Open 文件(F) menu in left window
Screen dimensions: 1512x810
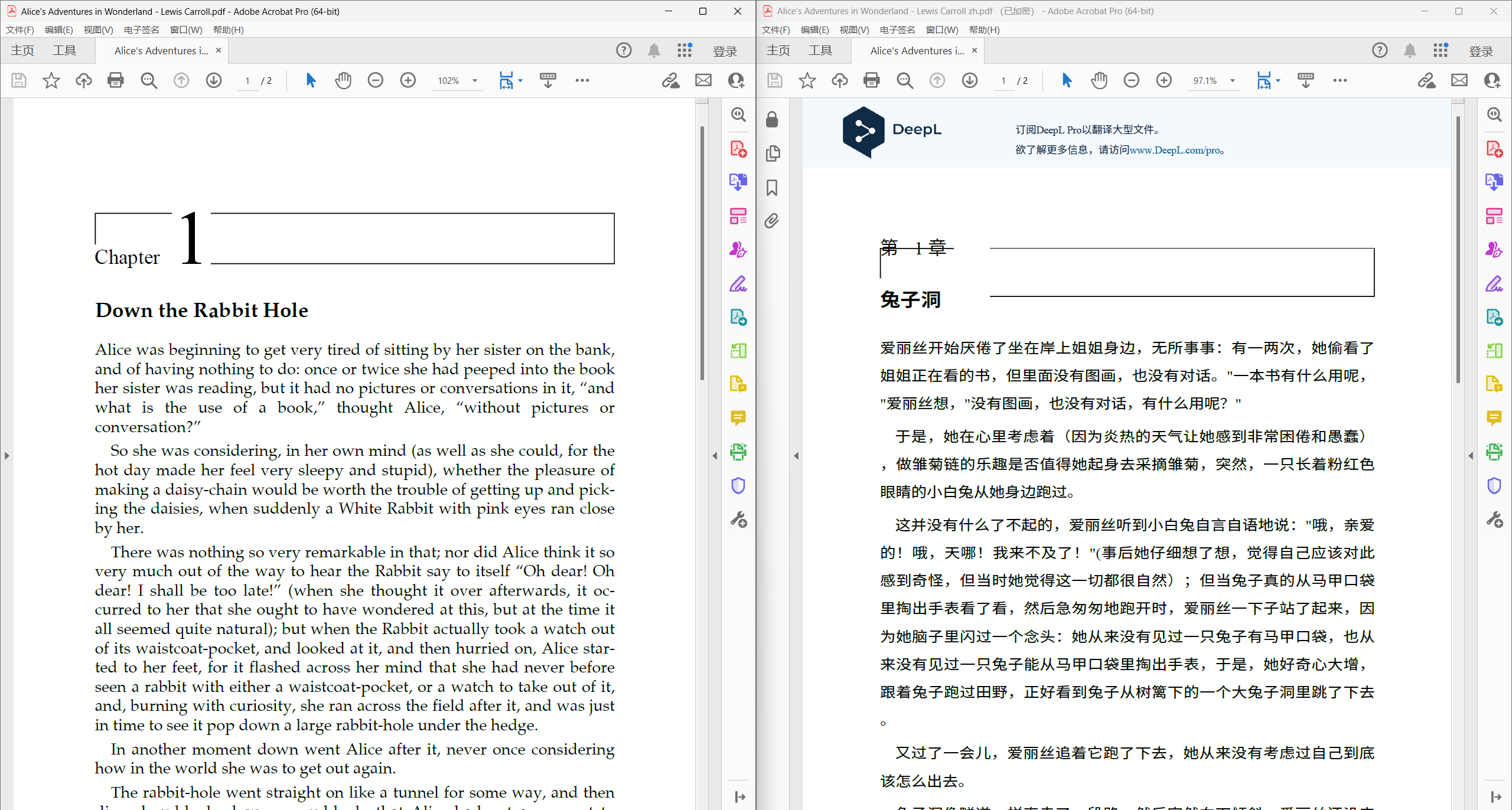(20, 30)
